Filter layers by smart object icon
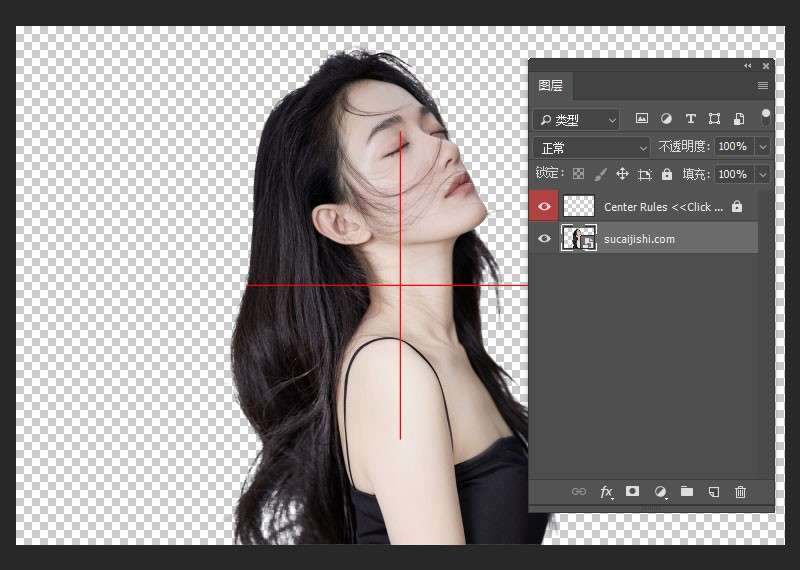 point(738,119)
